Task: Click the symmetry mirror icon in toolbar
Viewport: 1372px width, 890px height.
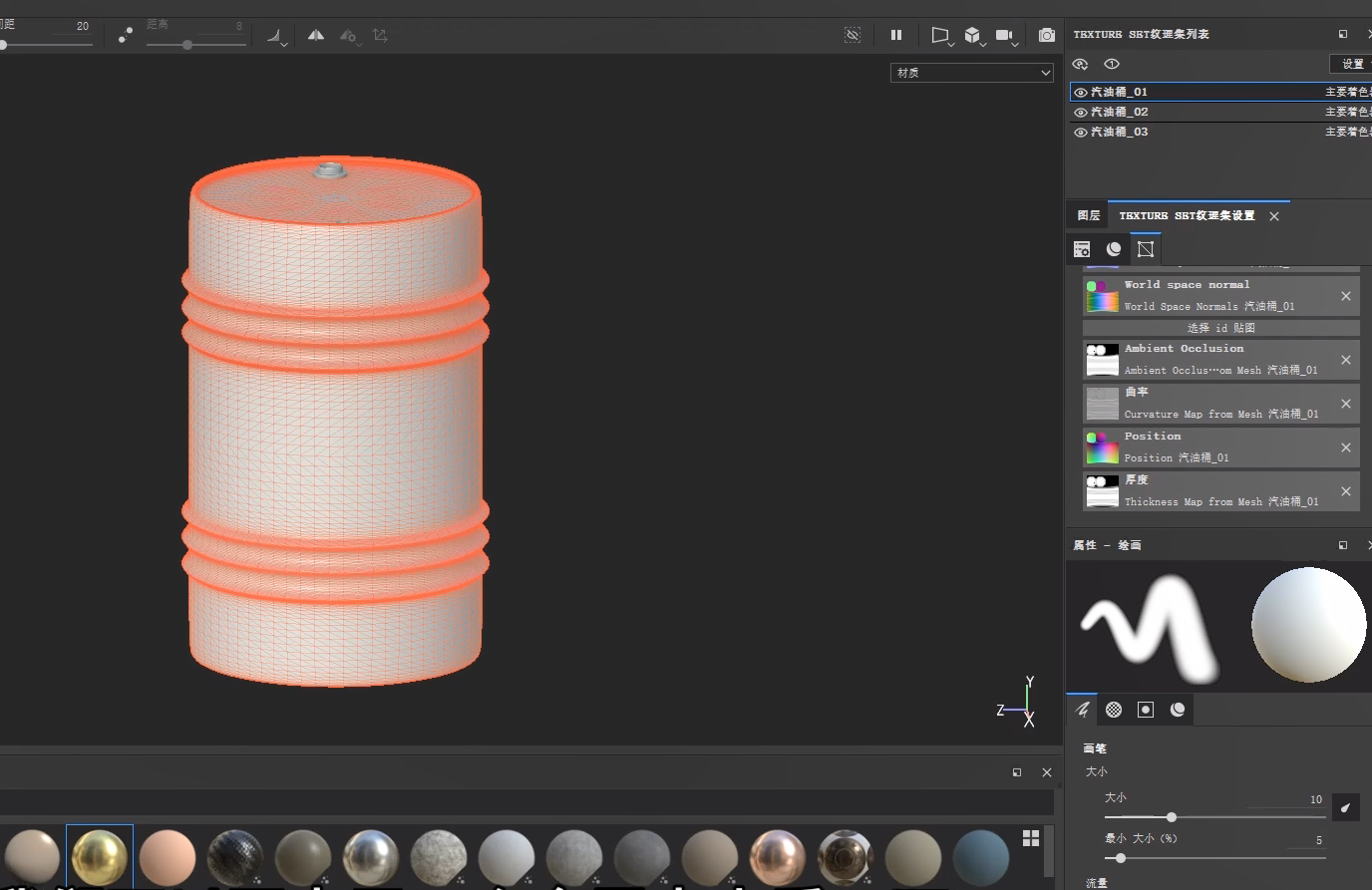Action: [316, 35]
